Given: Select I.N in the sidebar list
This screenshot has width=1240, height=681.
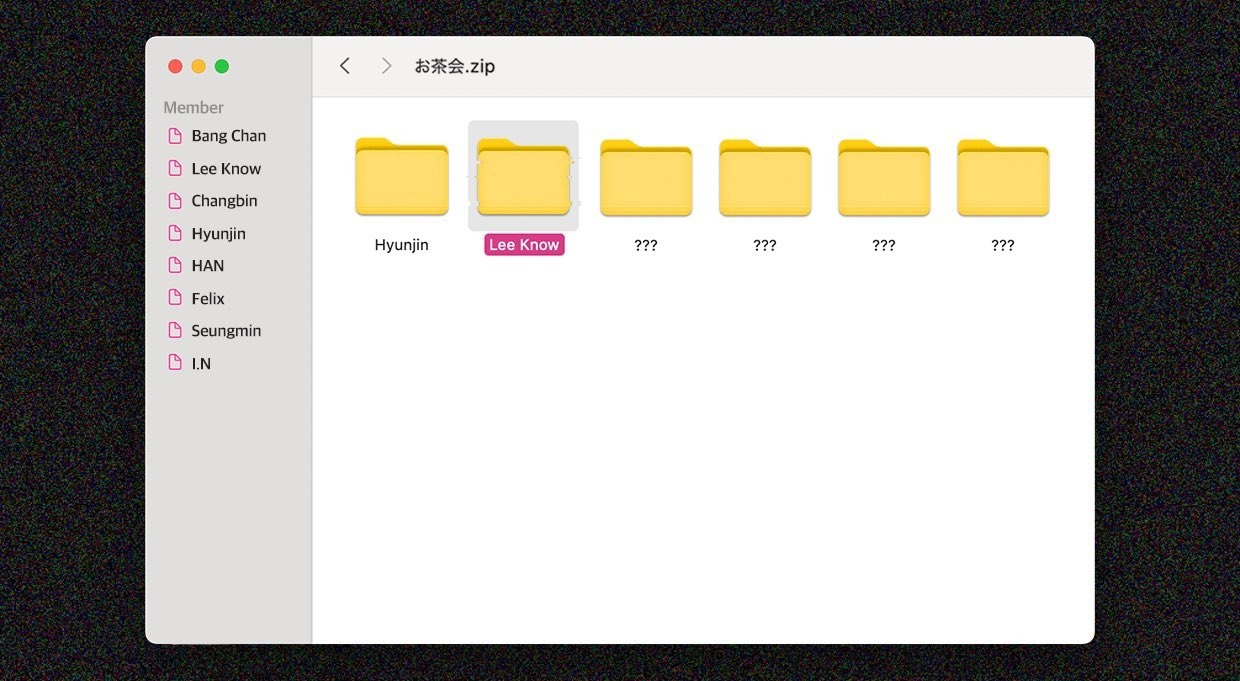Looking at the screenshot, I should [x=201, y=364].
